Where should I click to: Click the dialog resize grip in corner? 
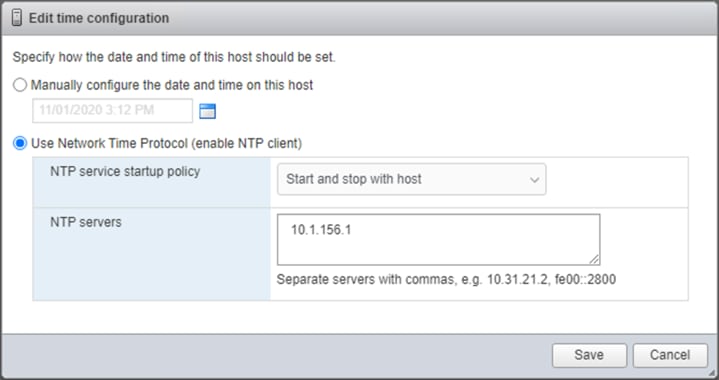click(713, 374)
